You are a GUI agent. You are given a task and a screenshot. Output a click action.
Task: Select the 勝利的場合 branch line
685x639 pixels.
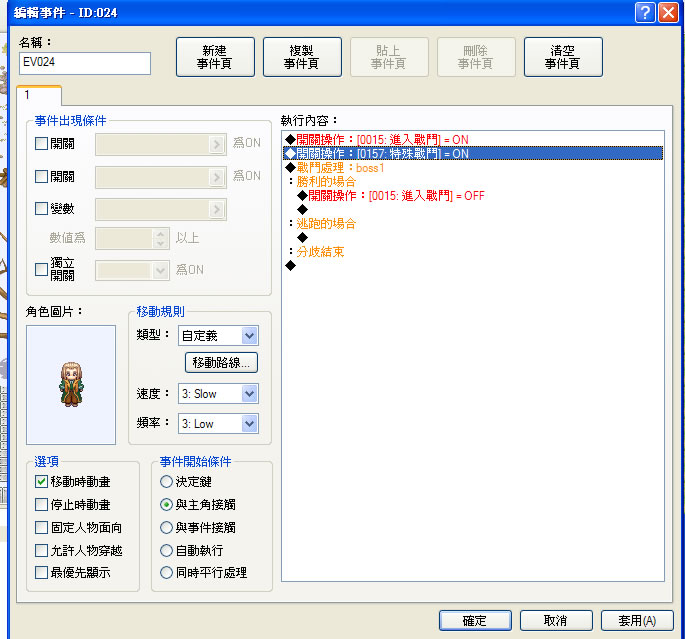pos(322,182)
